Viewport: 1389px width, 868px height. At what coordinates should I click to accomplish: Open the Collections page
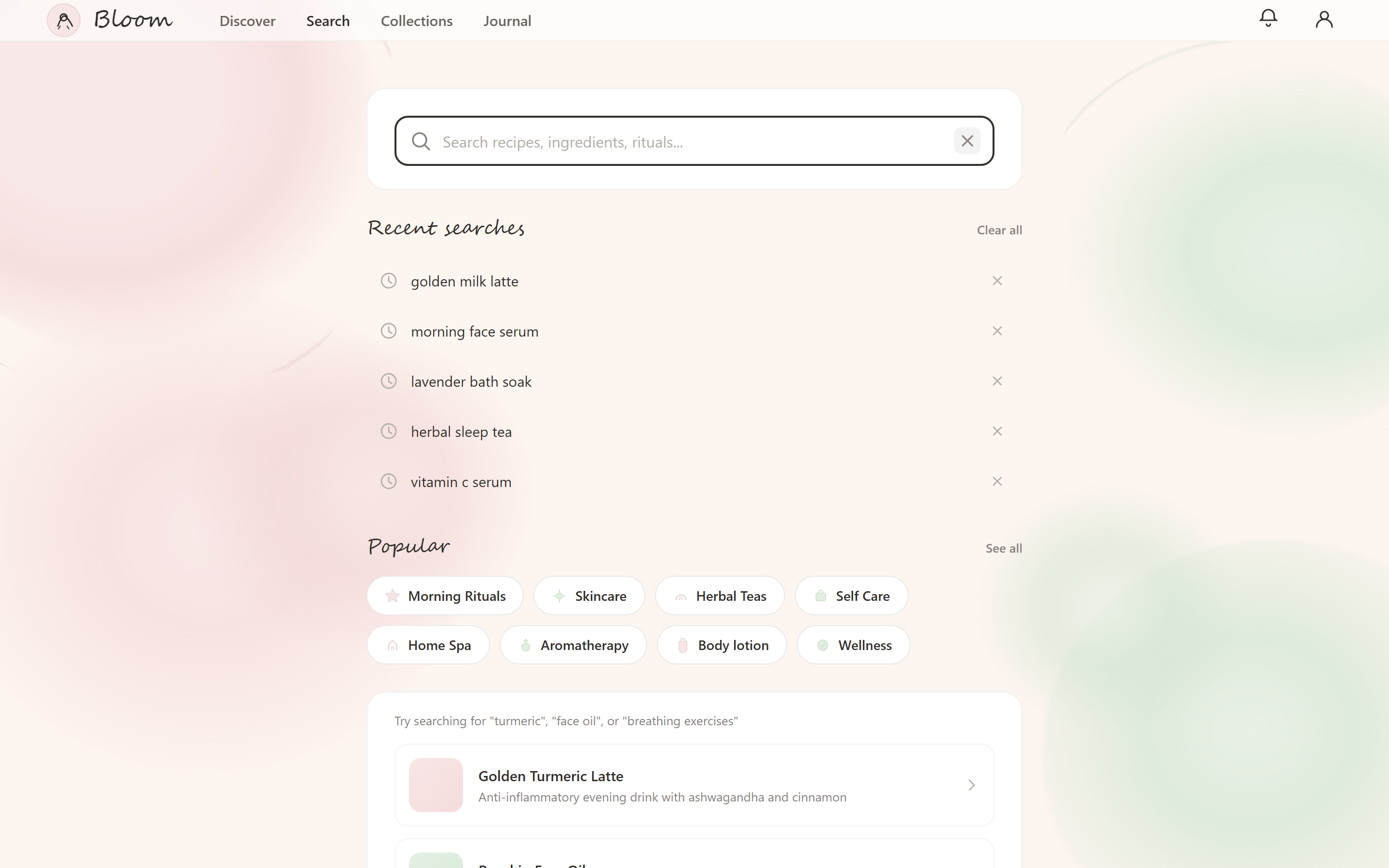[417, 21]
